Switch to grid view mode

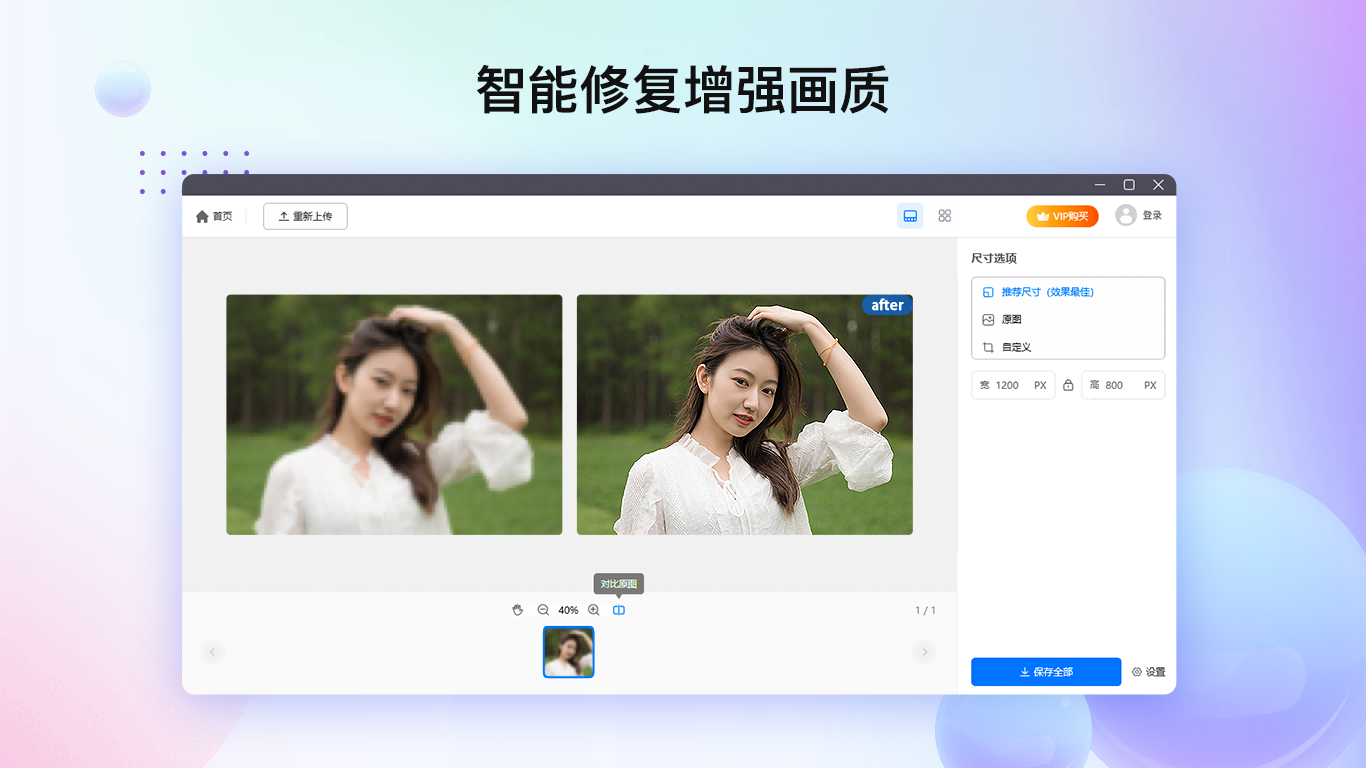(945, 216)
